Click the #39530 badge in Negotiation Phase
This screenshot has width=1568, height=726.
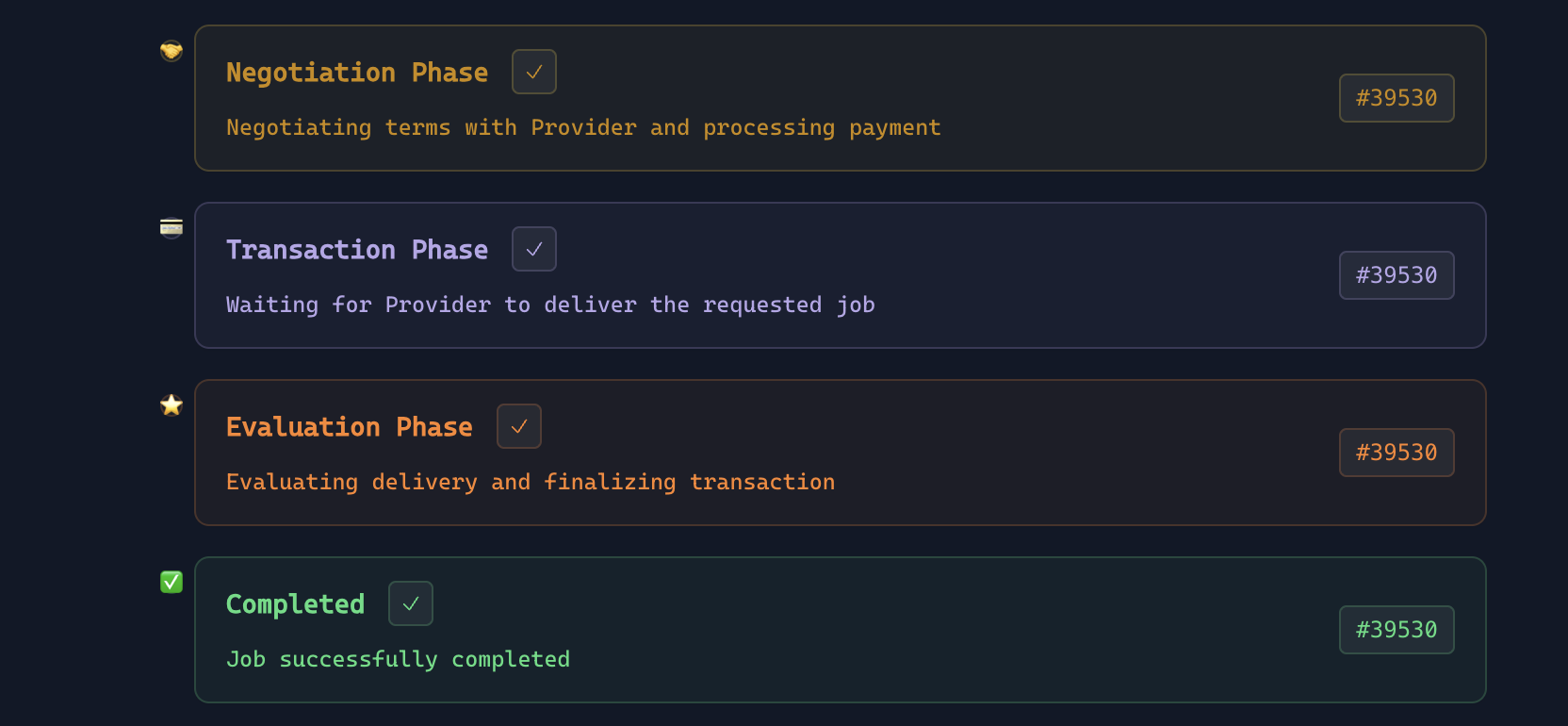pyautogui.click(x=1396, y=98)
